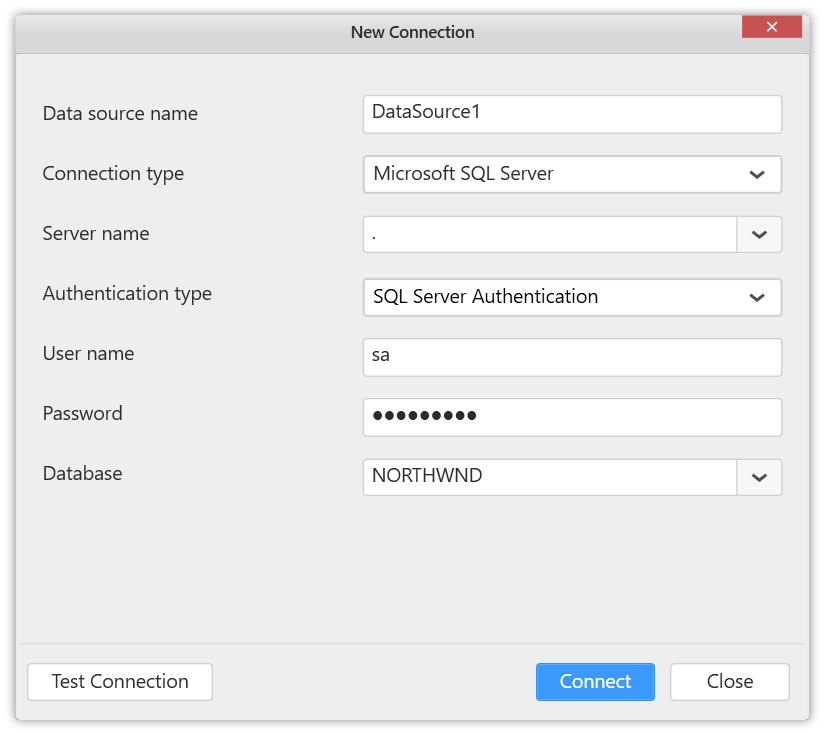
Task: Click the Database label text
Action: [82, 474]
